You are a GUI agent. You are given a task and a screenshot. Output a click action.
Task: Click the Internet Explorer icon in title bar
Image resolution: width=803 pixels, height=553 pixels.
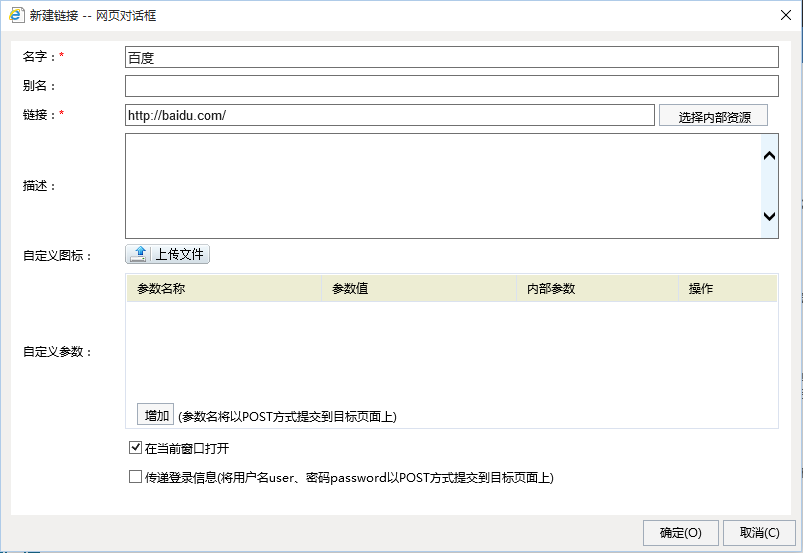coord(17,15)
